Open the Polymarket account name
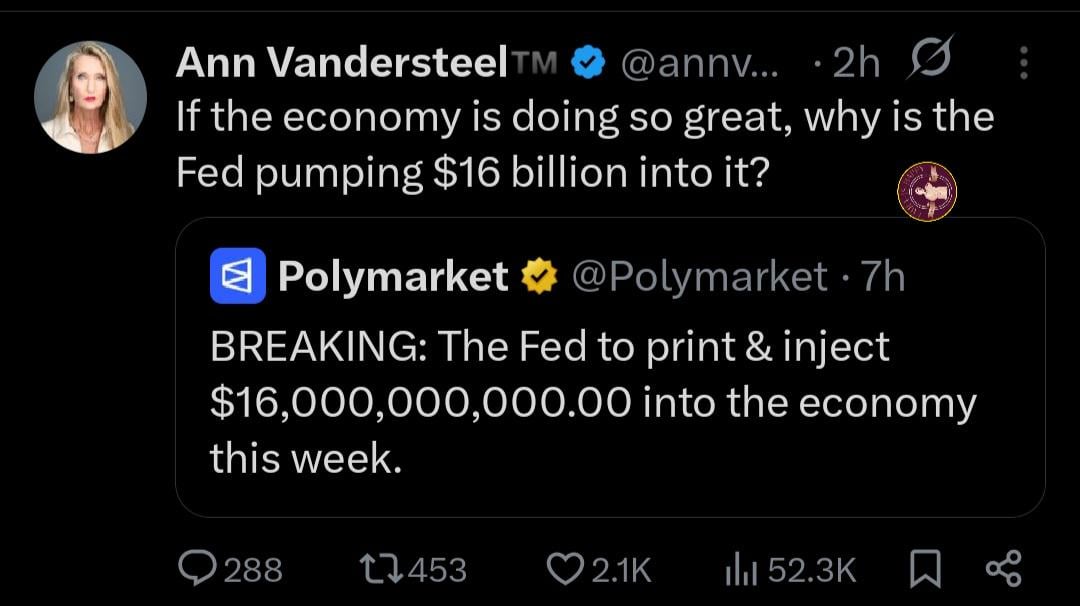Viewport: 1080px width, 606px height. [x=393, y=276]
